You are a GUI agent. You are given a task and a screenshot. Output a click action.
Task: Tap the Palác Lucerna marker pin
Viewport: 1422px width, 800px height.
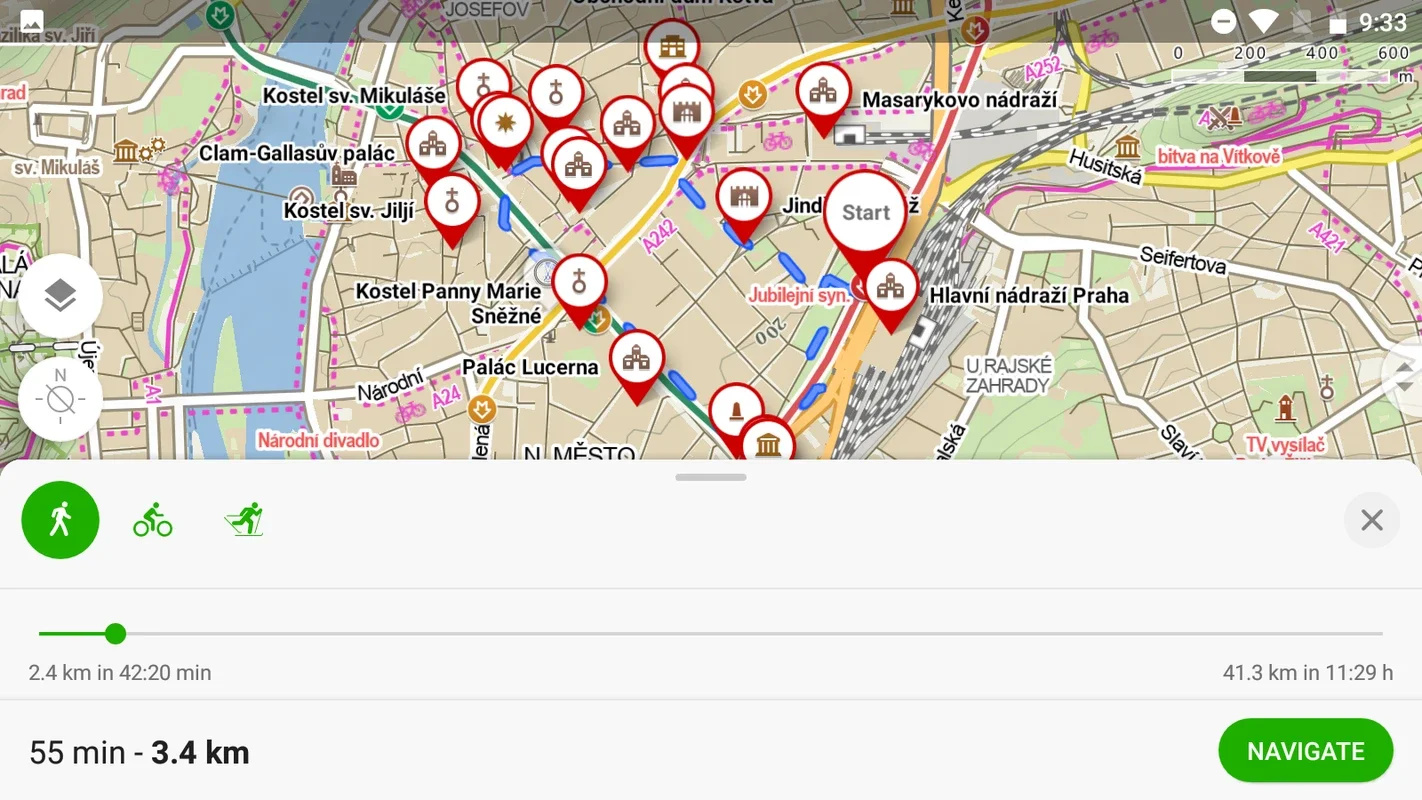tap(637, 364)
